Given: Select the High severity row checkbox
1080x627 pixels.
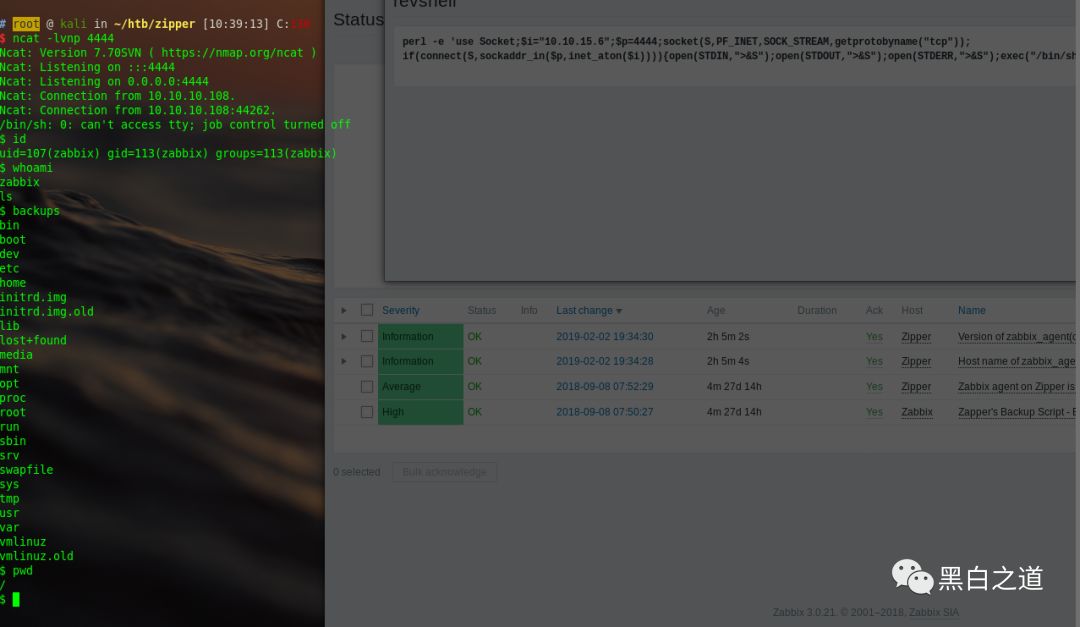Looking at the screenshot, I should (x=367, y=412).
